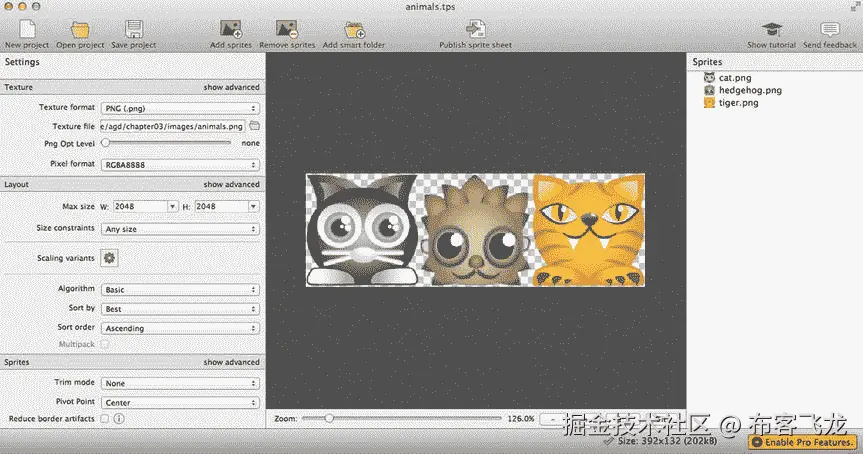Viewport: 863px width, 454px height.
Task: Open the Pivot Point dropdown
Action: click(x=179, y=402)
